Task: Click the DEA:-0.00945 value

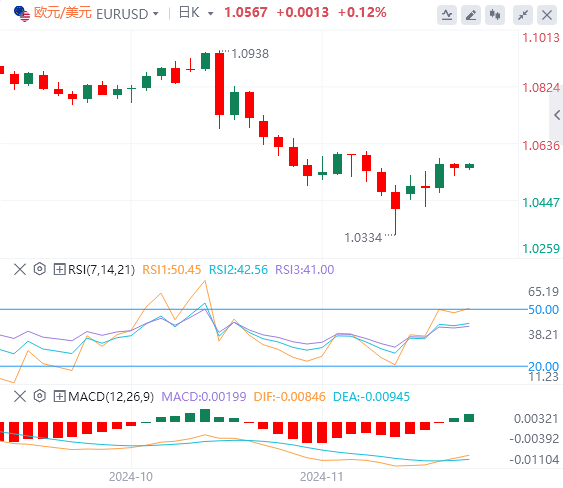Action: (371, 397)
